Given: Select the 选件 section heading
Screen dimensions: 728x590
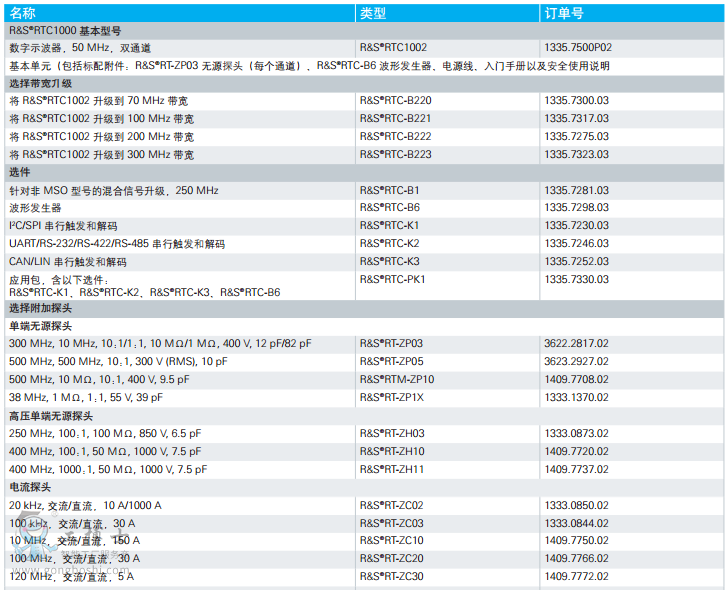Looking at the screenshot, I should 20,172.
